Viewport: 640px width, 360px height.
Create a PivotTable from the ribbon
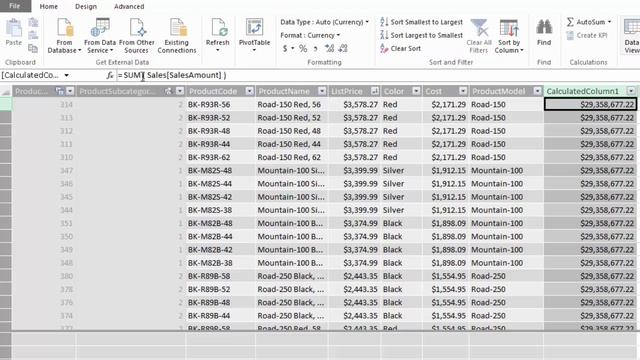point(254,35)
